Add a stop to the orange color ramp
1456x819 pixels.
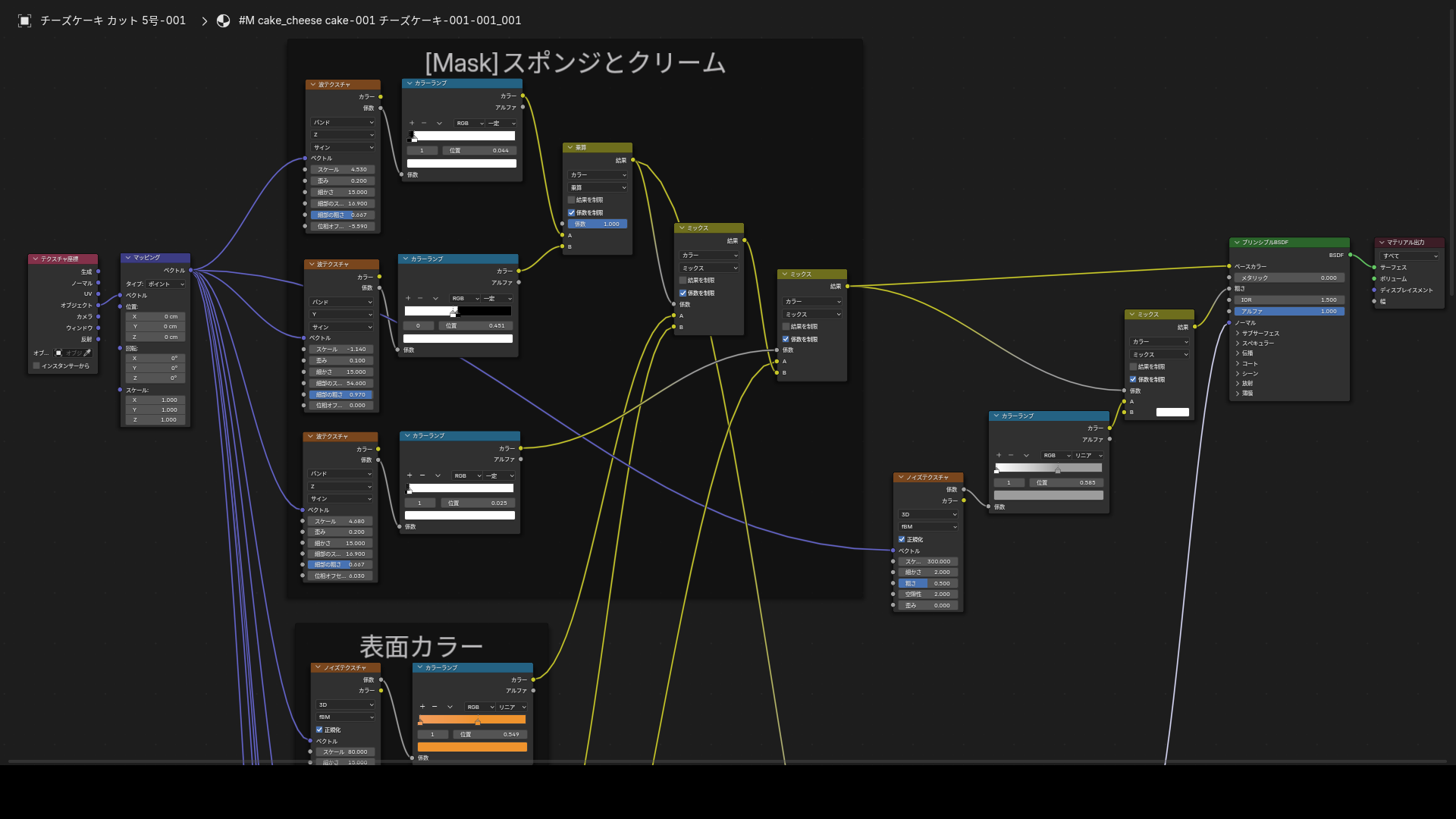[422, 707]
